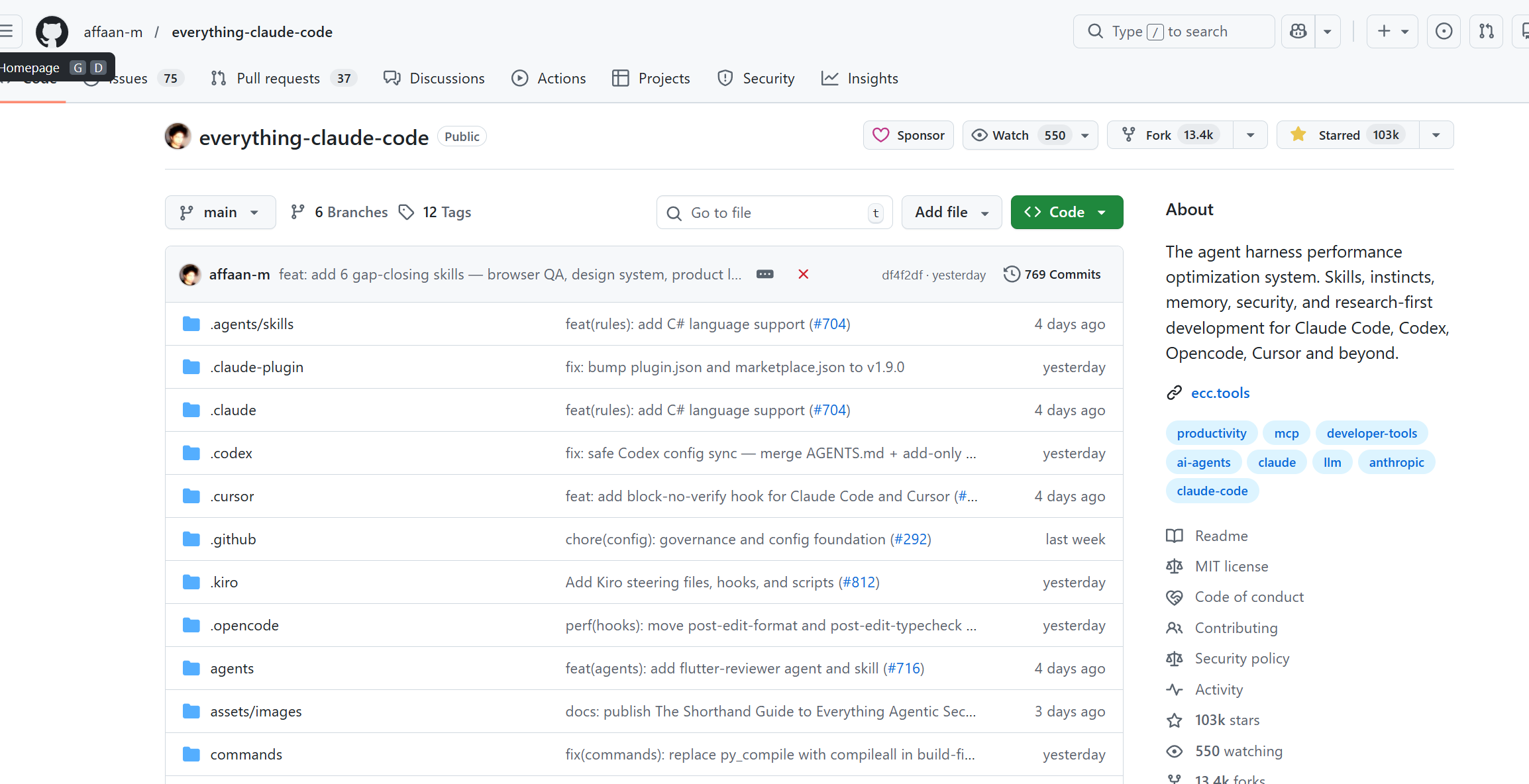Open the Add file dropdown

(951, 213)
